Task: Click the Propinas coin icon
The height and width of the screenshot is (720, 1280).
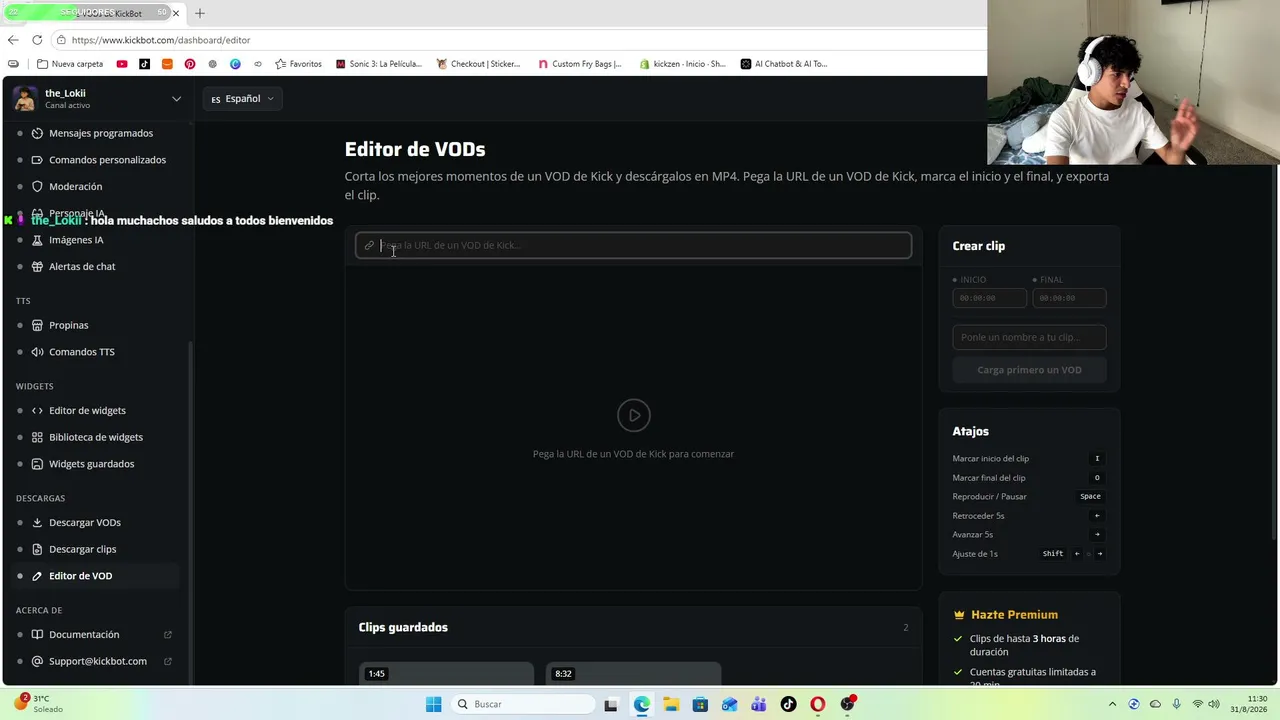Action: [37, 325]
